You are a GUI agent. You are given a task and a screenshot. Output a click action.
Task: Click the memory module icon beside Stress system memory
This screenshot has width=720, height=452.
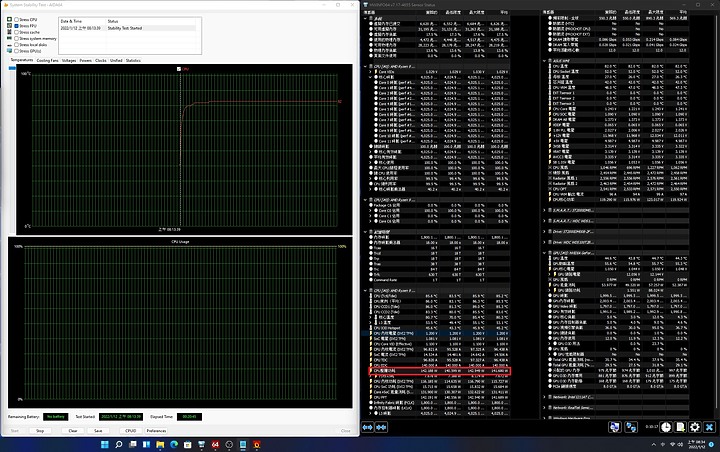(x=10, y=39)
